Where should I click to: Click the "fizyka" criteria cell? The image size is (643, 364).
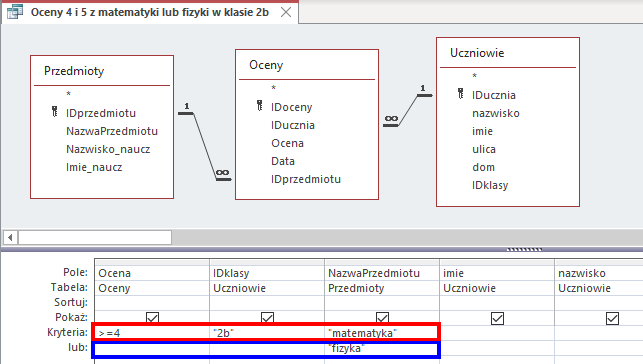point(382,348)
